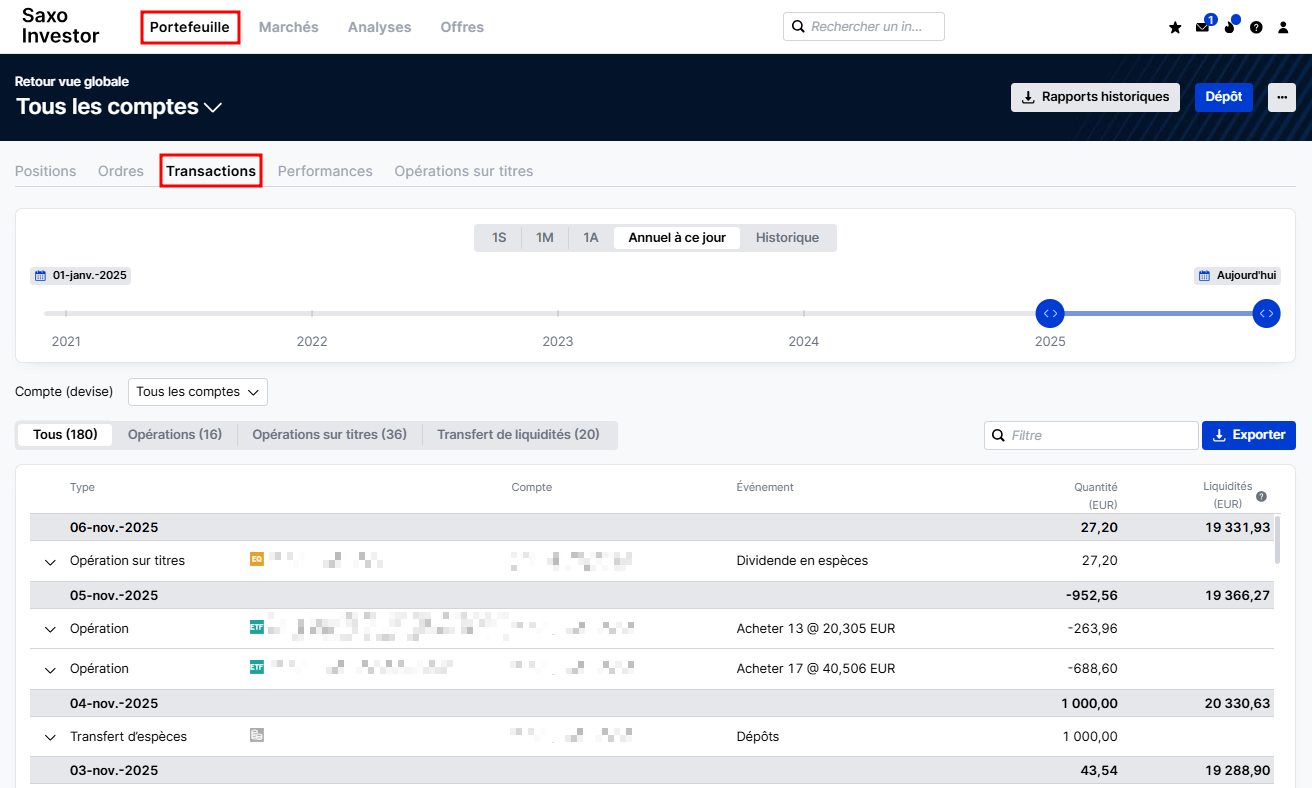Open the messages envelope icon
This screenshot has width=1312, height=788.
tap(1202, 28)
